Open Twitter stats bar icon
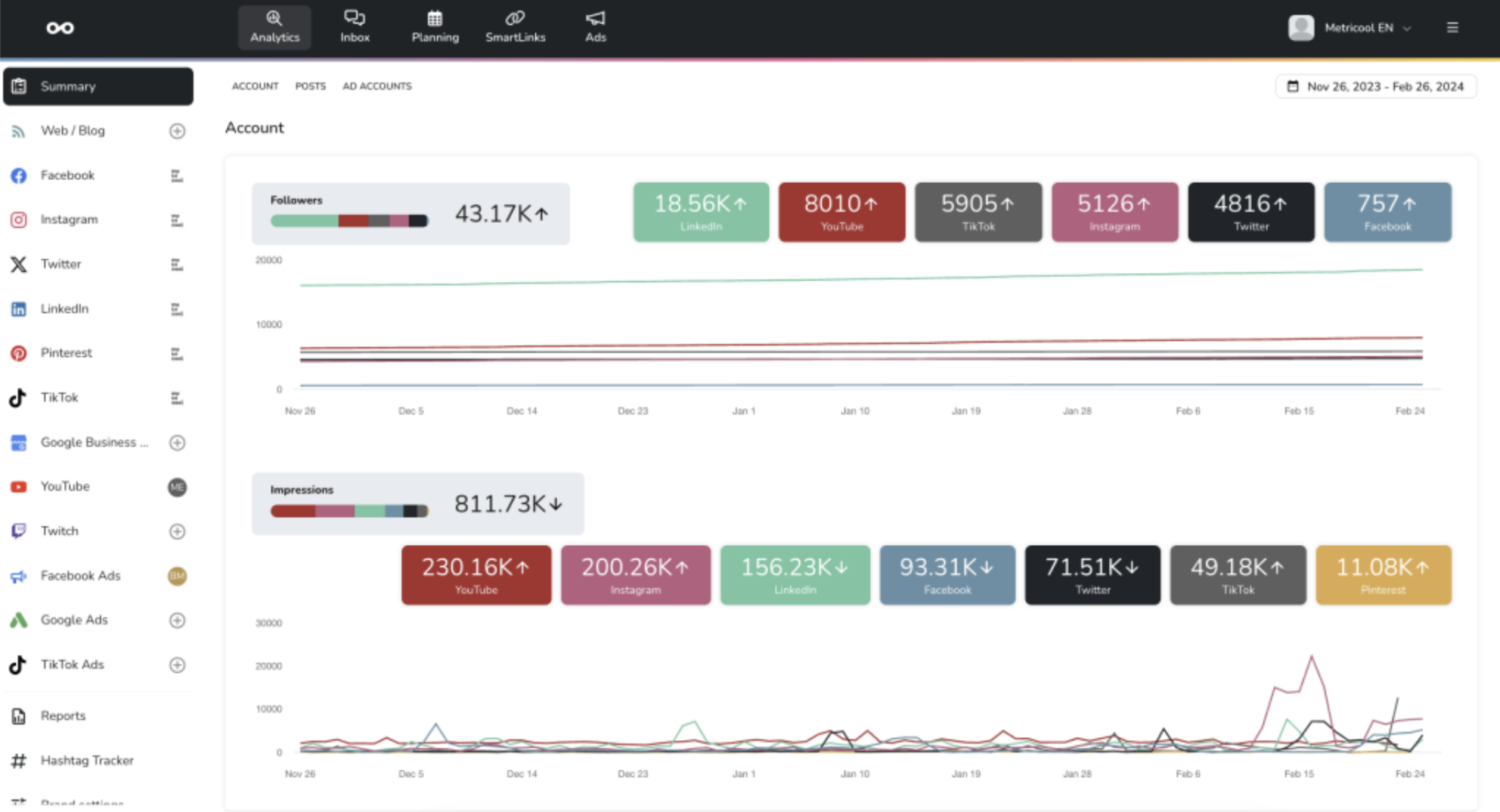 [x=177, y=265]
